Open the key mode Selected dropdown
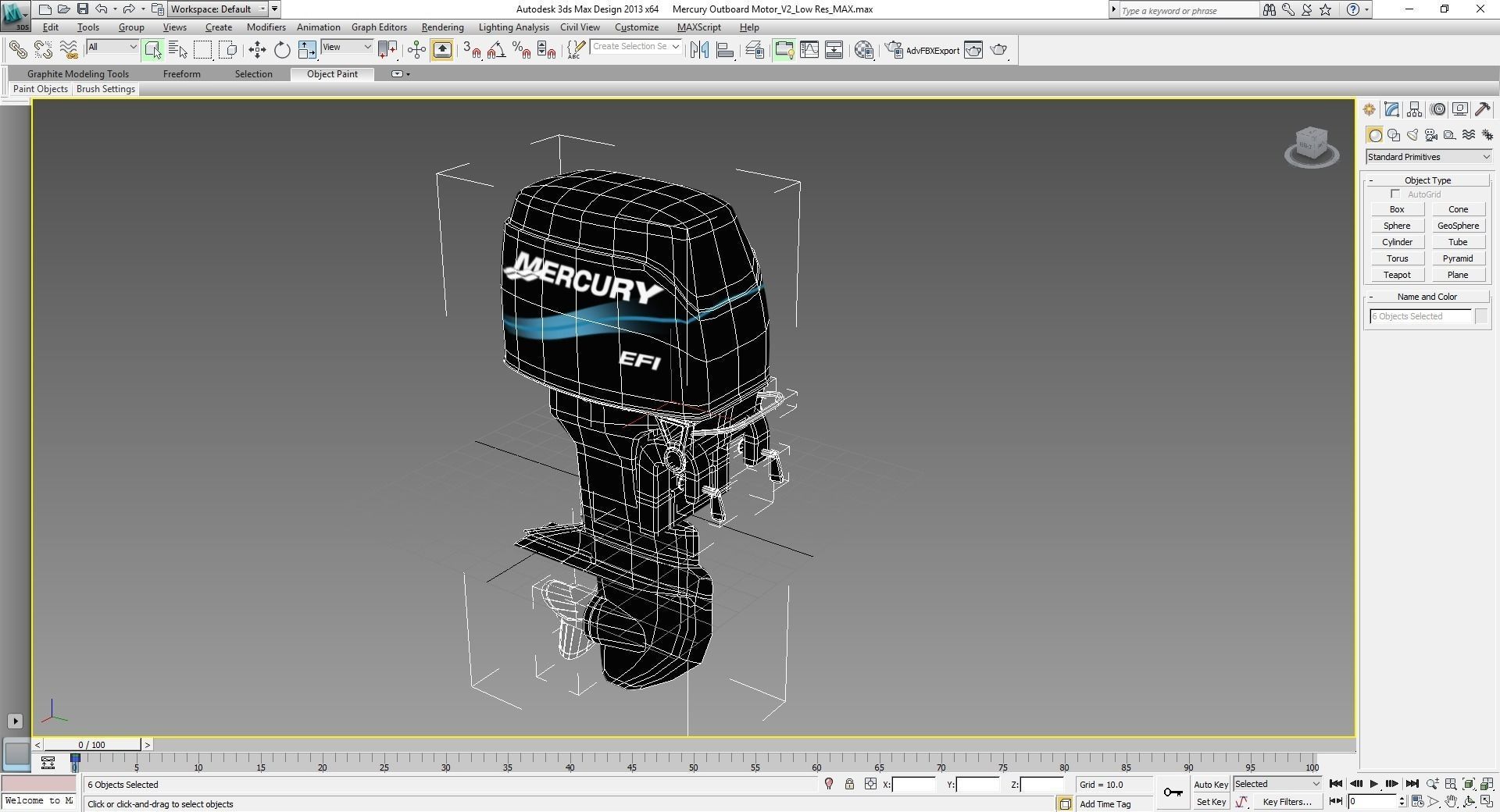Image resolution: width=1500 pixels, height=812 pixels. [1277, 784]
